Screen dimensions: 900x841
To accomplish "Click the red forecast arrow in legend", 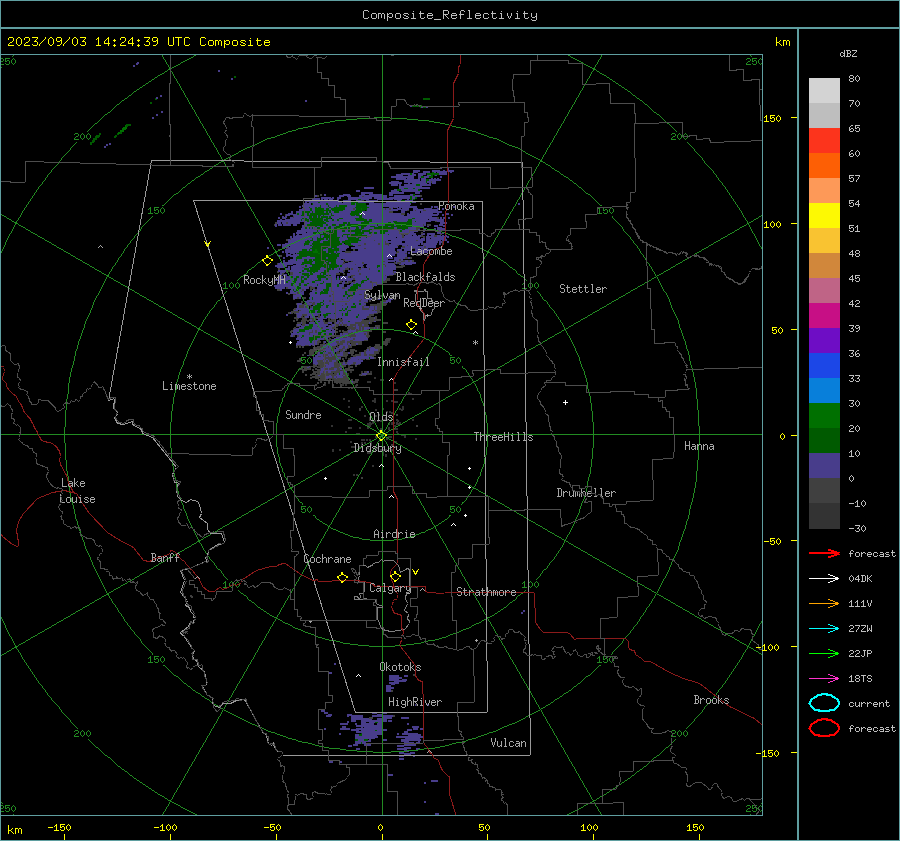I will (824, 553).
